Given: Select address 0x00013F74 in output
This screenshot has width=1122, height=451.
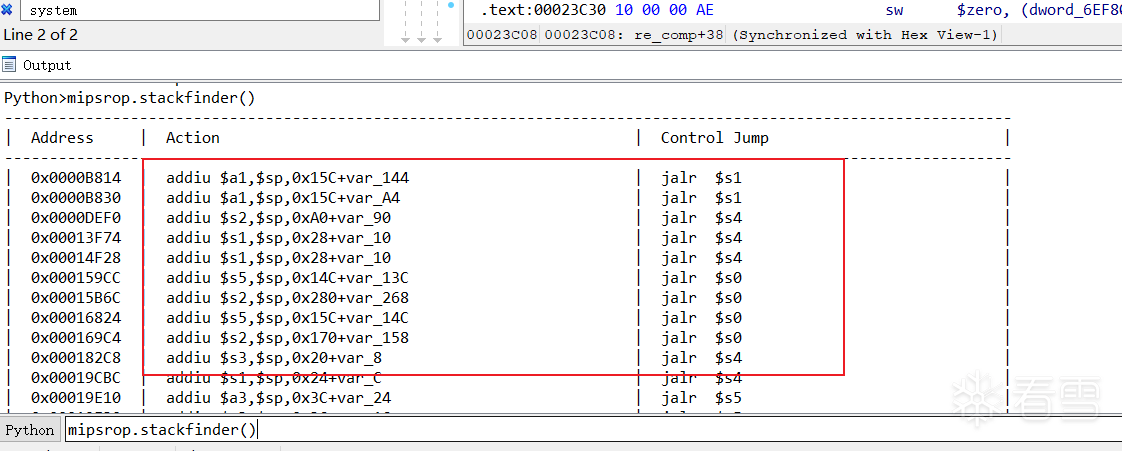Looking at the screenshot, I should [76, 238].
